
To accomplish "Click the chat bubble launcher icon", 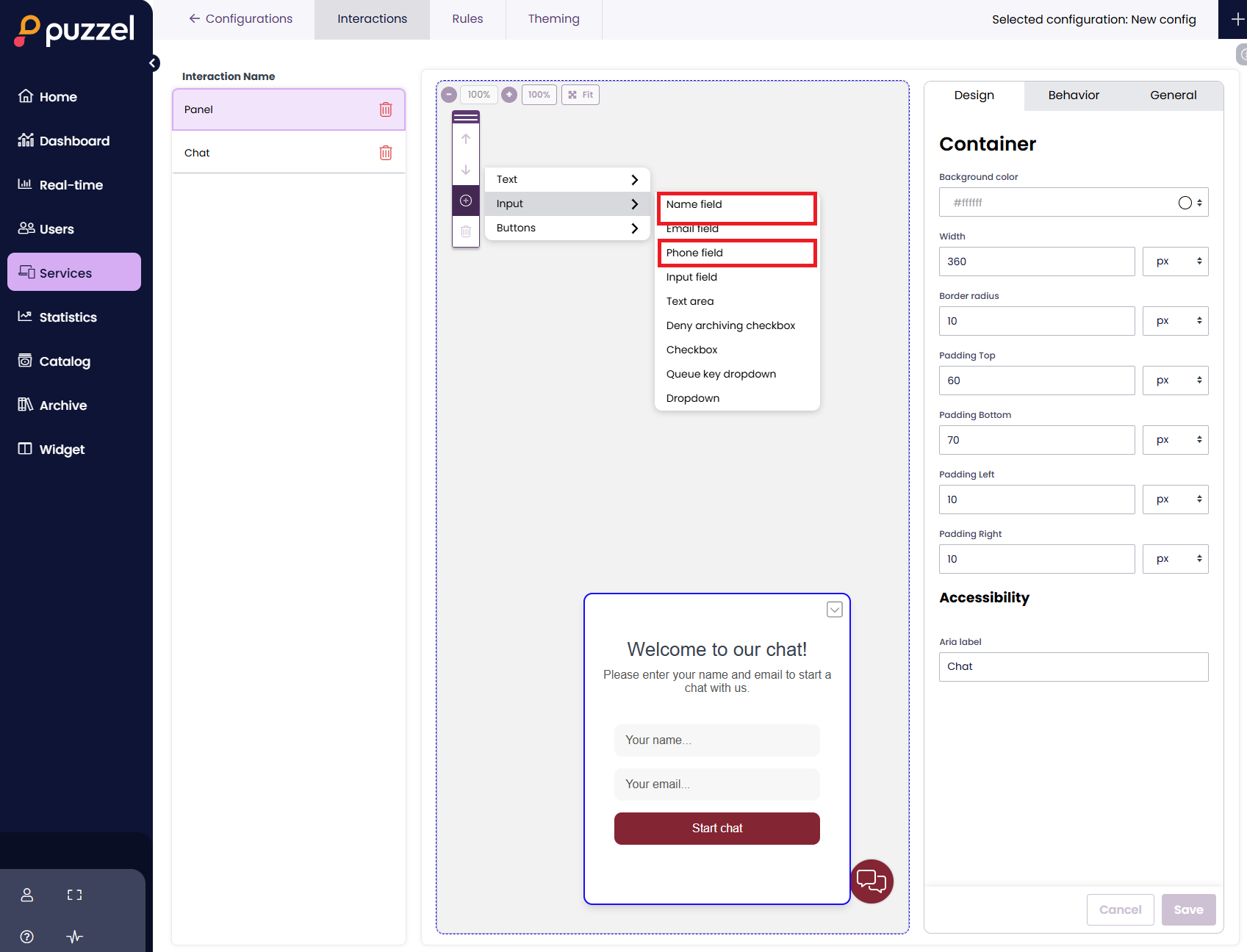I will point(871,881).
